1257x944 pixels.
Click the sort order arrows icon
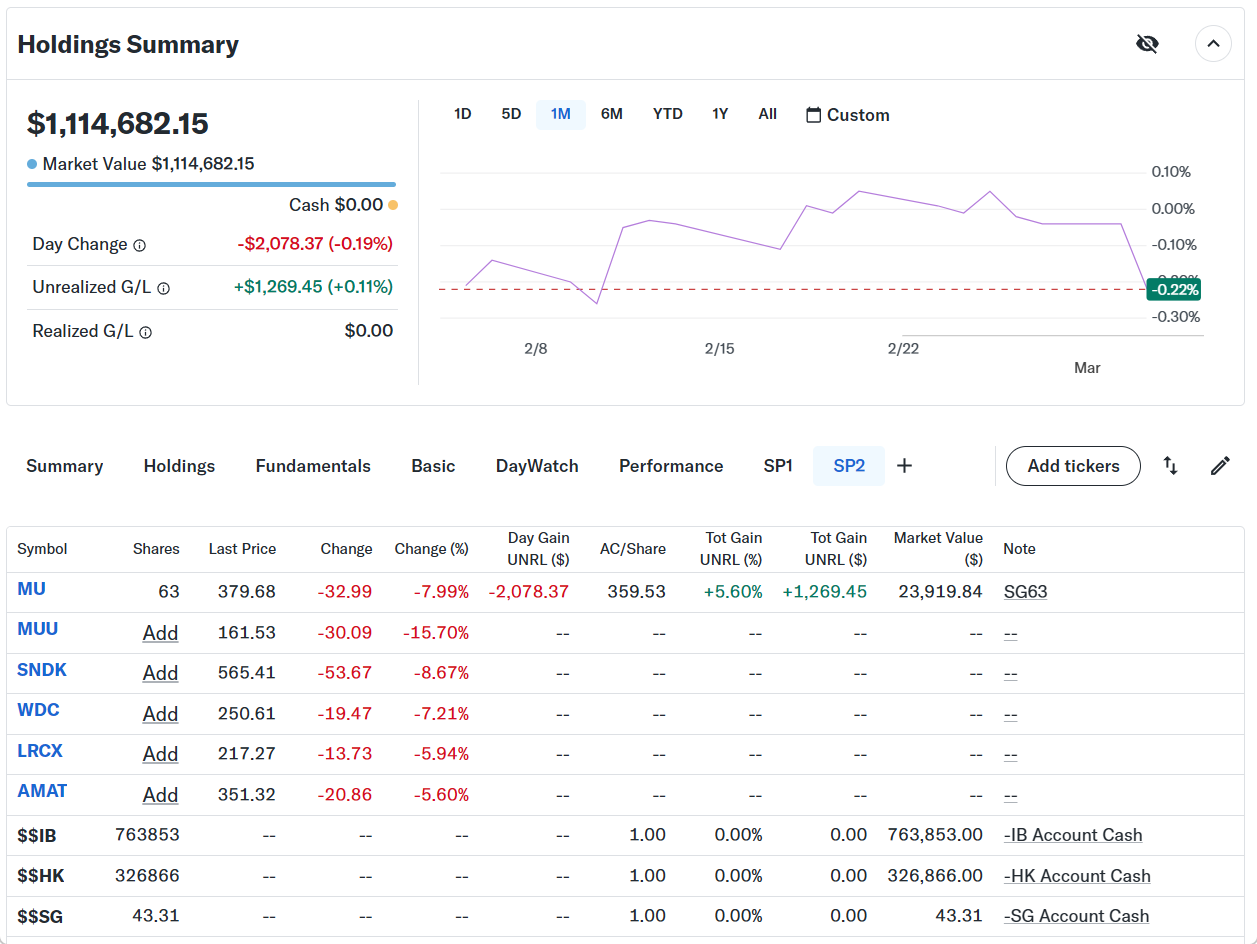pyautogui.click(x=1170, y=466)
